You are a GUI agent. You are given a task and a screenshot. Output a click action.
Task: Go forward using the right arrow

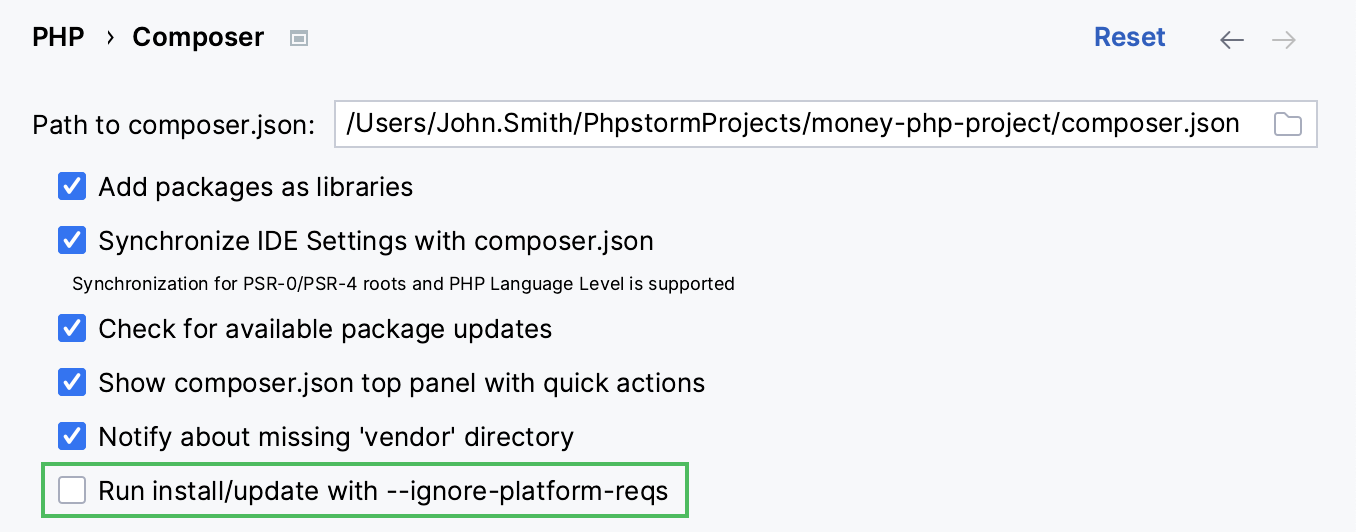[x=1284, y=40]
